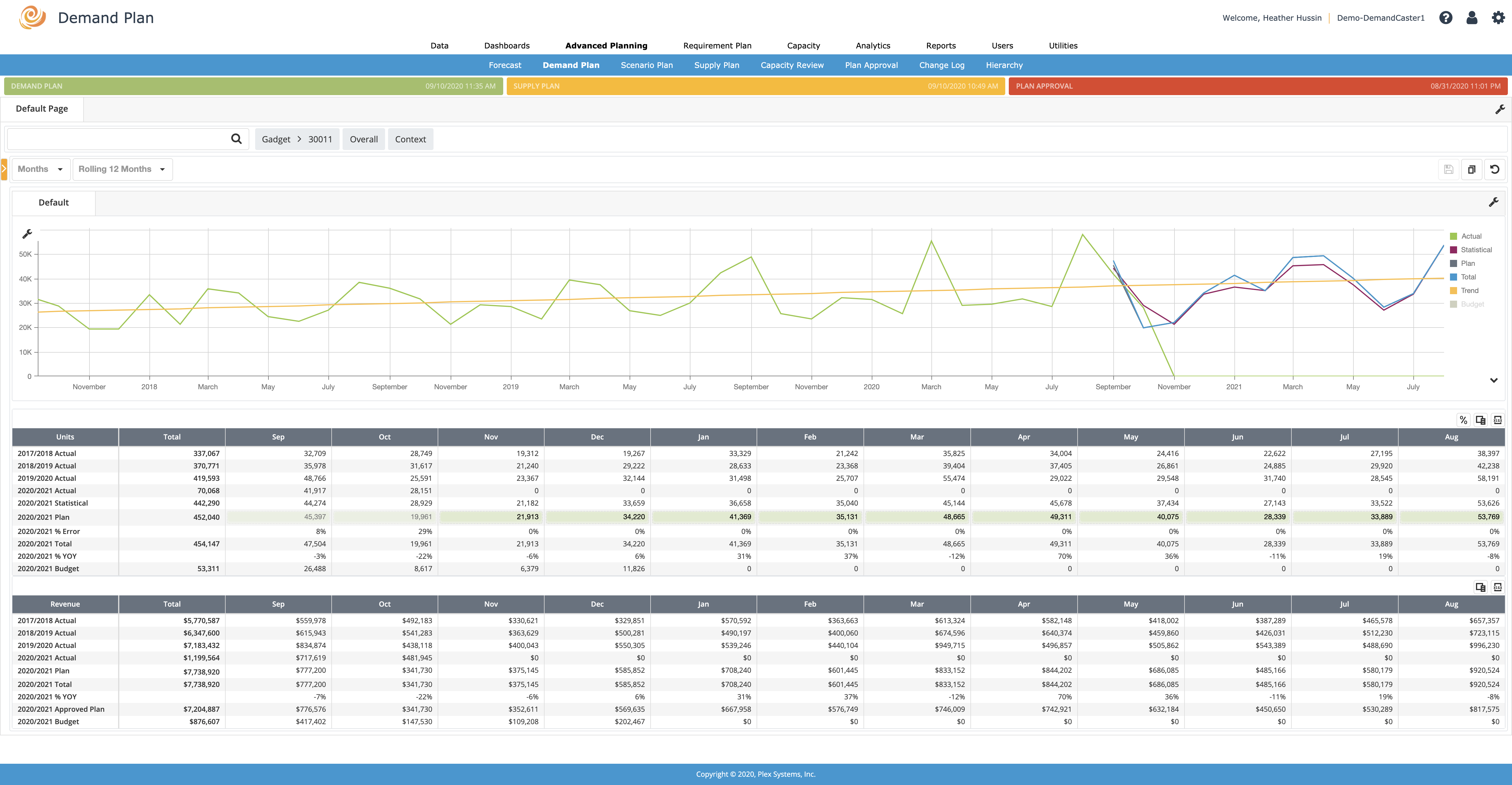Image resolution: width=1512 pixels, height=785 pixels.
Task: Open the Scenario Plan tab
Action: 646,65
